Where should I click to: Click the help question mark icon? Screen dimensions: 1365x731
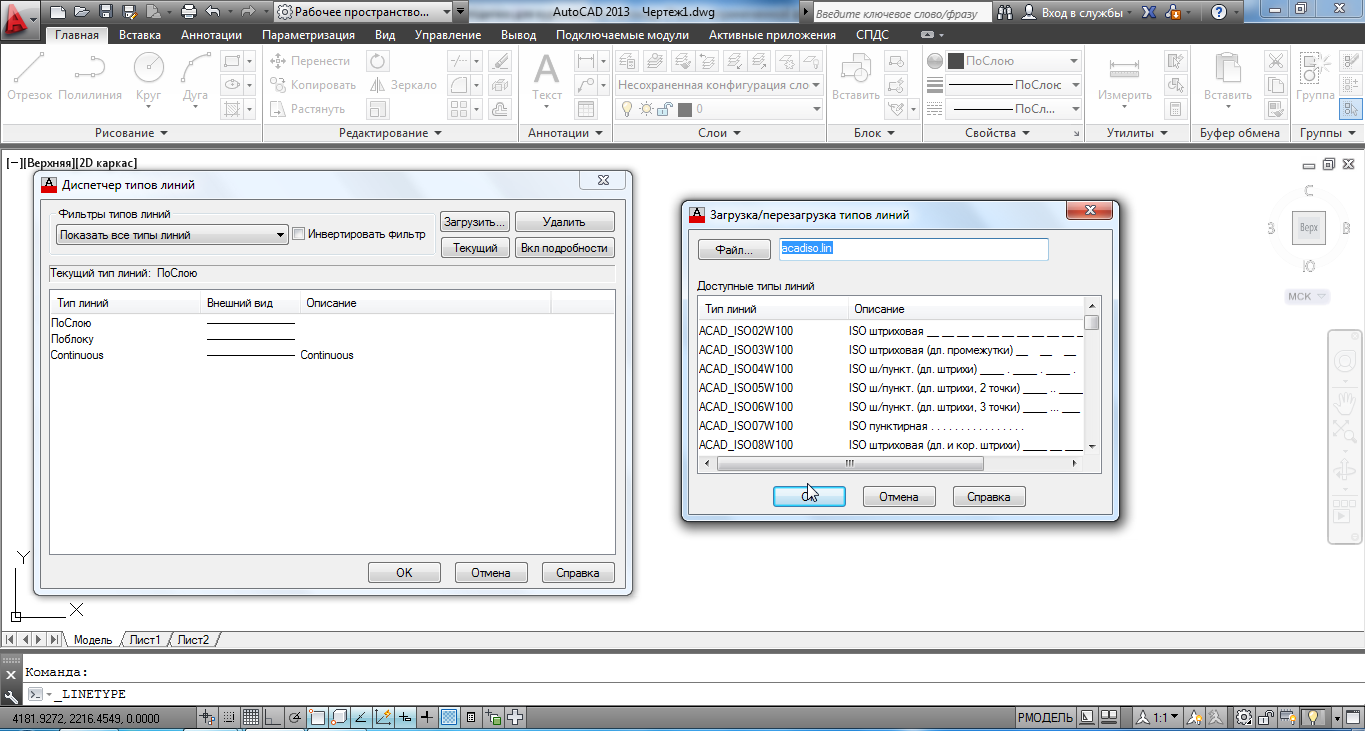pyautogui.click(x=1218, y=12)
